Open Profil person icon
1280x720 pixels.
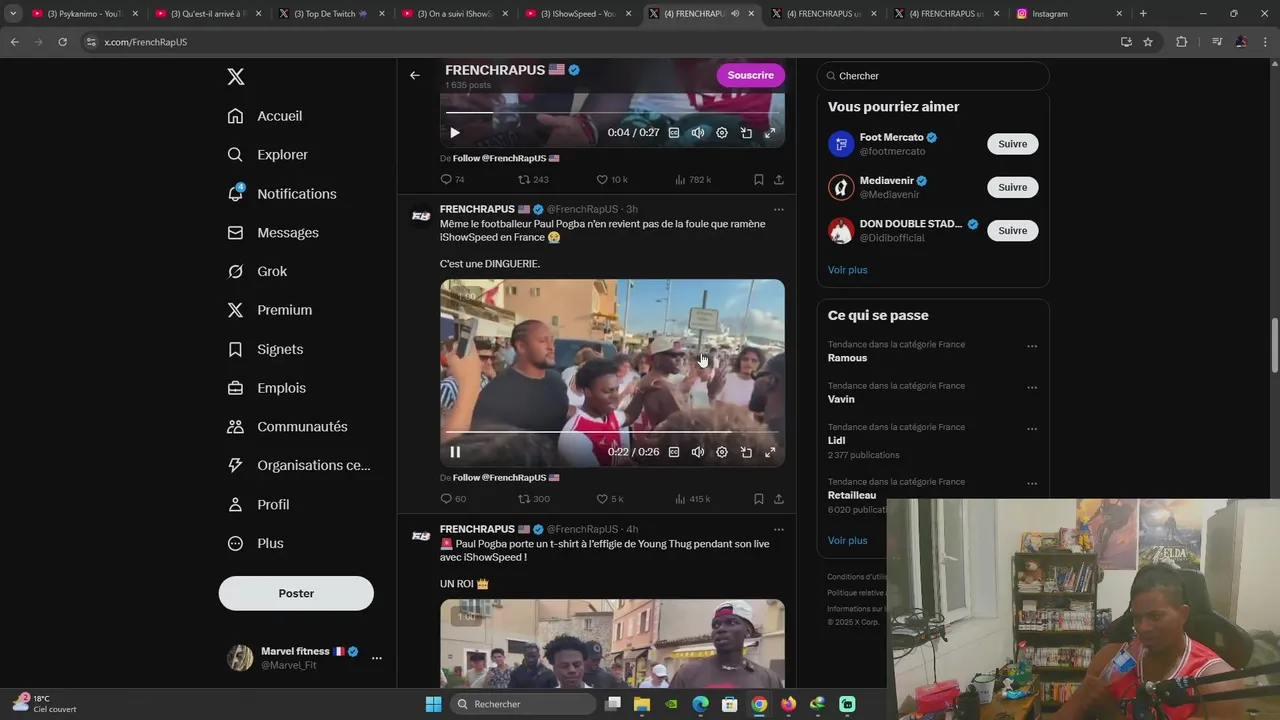(x=235, y=505)
